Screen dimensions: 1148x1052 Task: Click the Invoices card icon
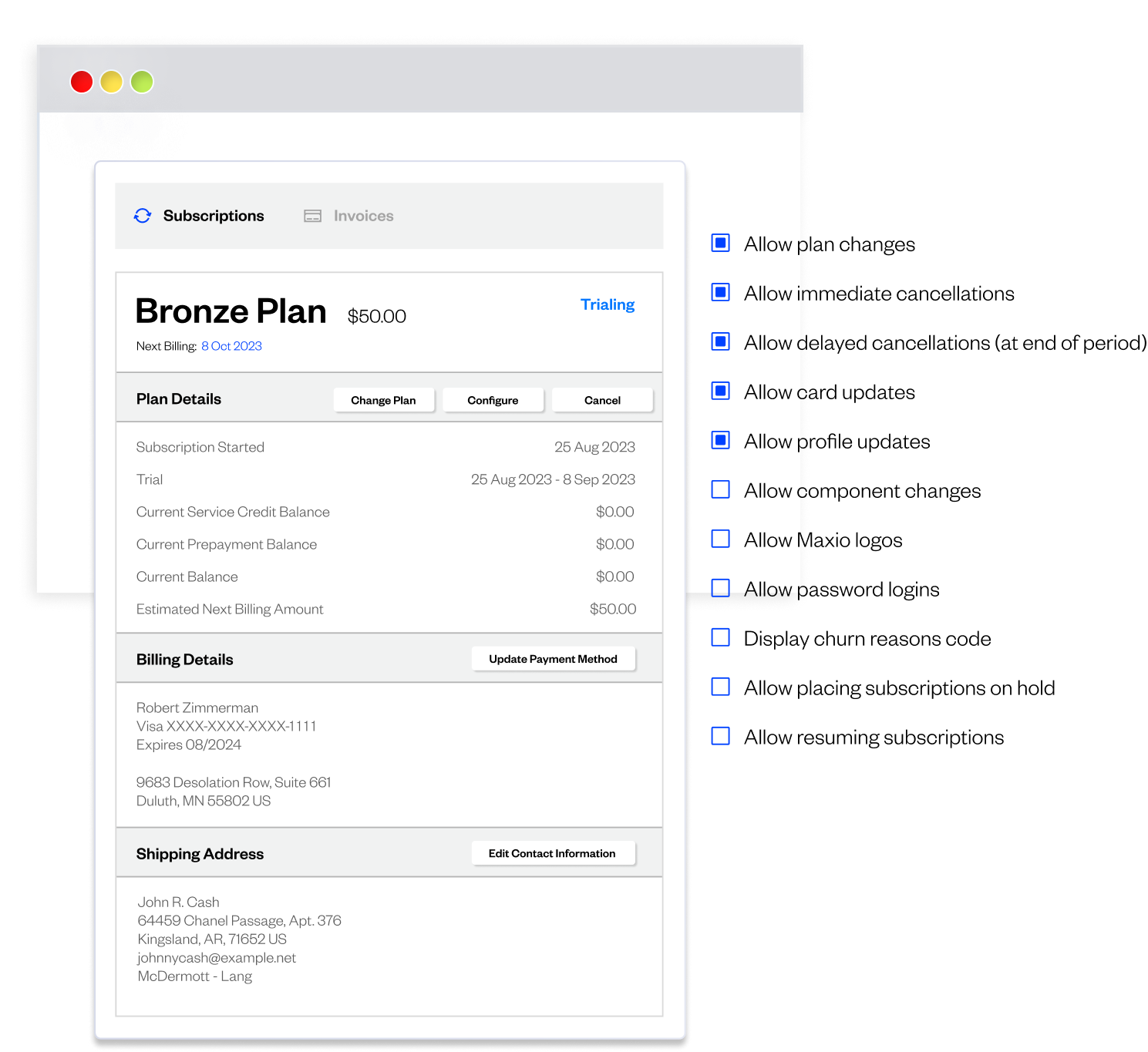[312, 216]
